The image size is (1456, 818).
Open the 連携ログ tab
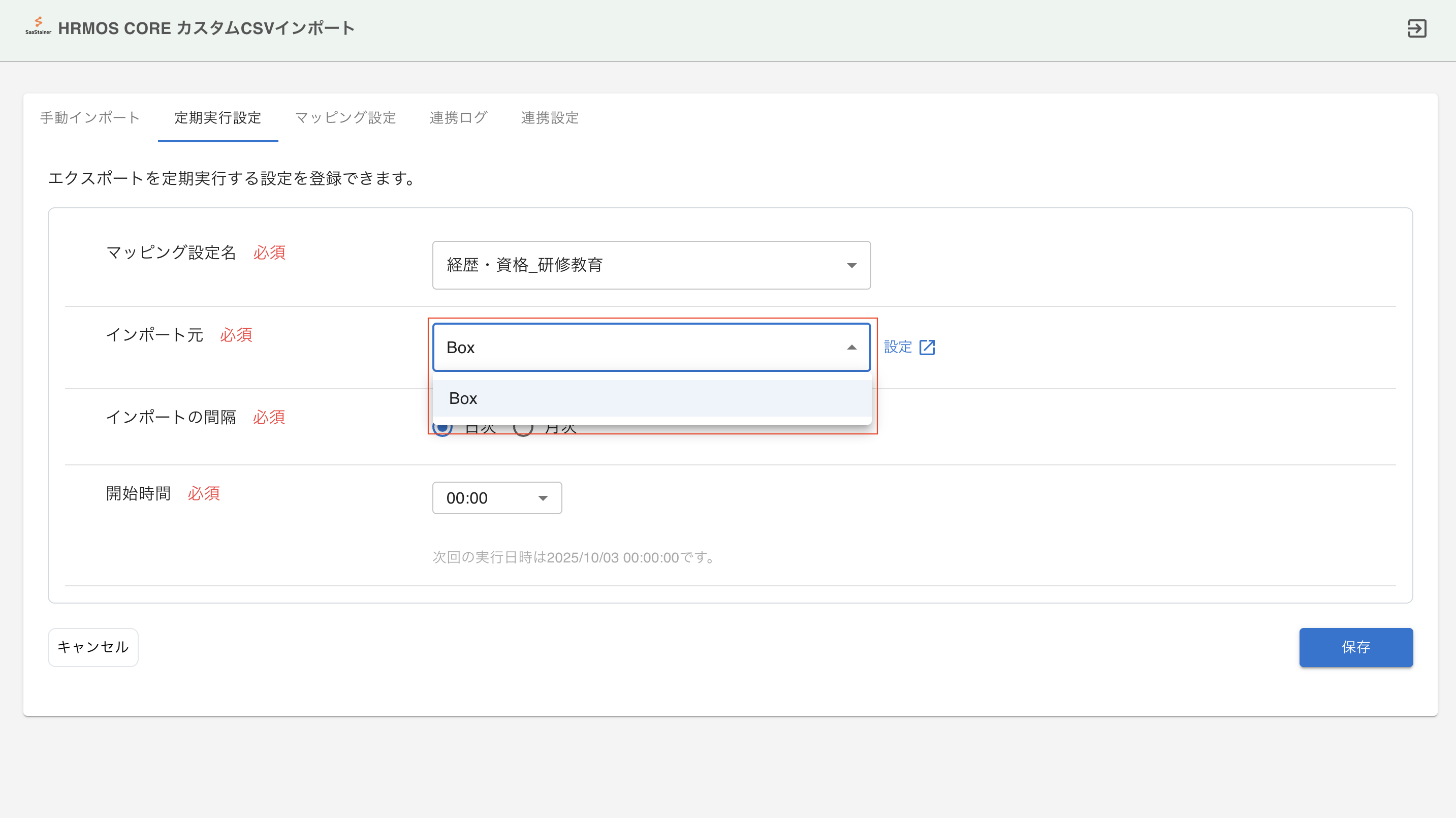point(458,117)
